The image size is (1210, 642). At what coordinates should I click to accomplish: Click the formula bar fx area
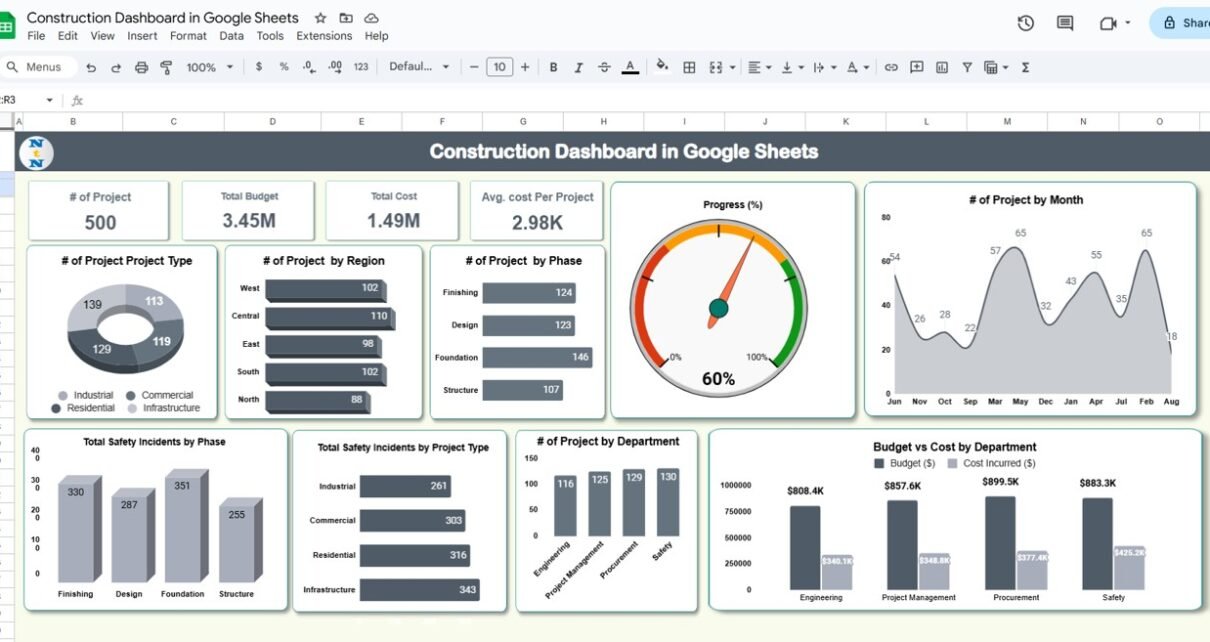pos(77,100)
